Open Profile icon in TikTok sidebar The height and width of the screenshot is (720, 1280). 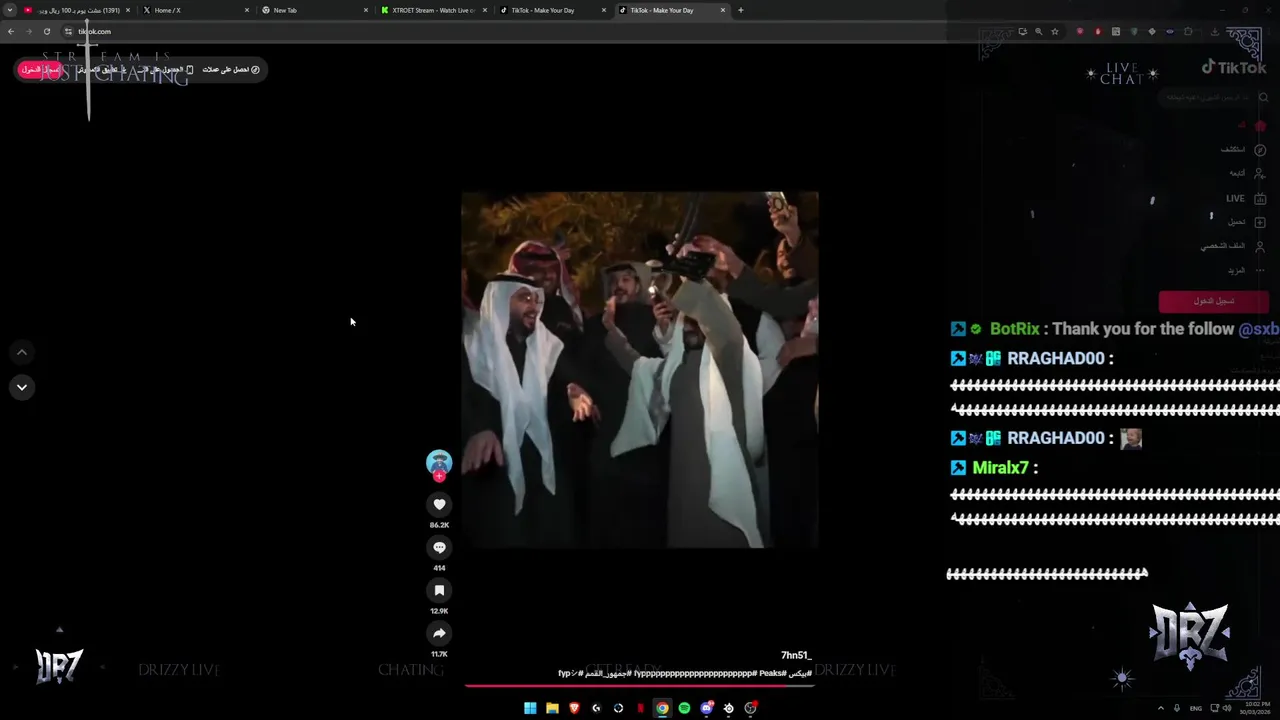click(1260, 246)
